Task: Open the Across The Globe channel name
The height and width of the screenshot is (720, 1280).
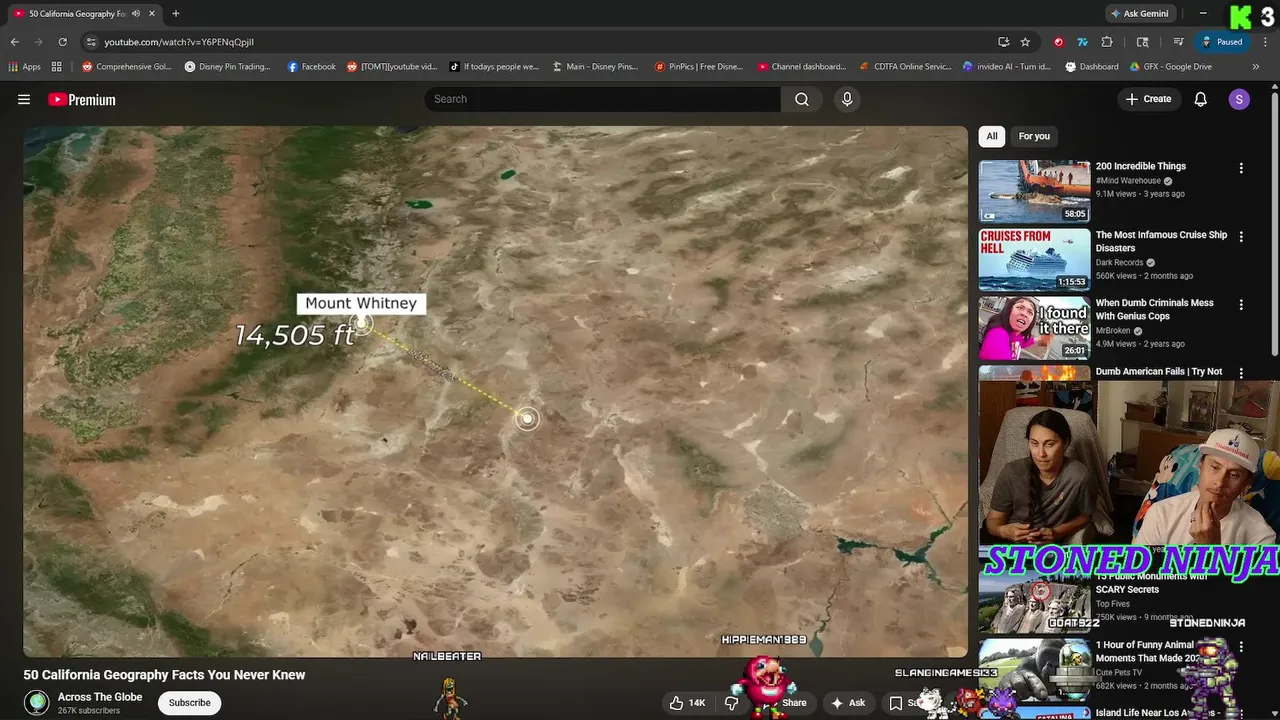Action: [x=100, y=697]
